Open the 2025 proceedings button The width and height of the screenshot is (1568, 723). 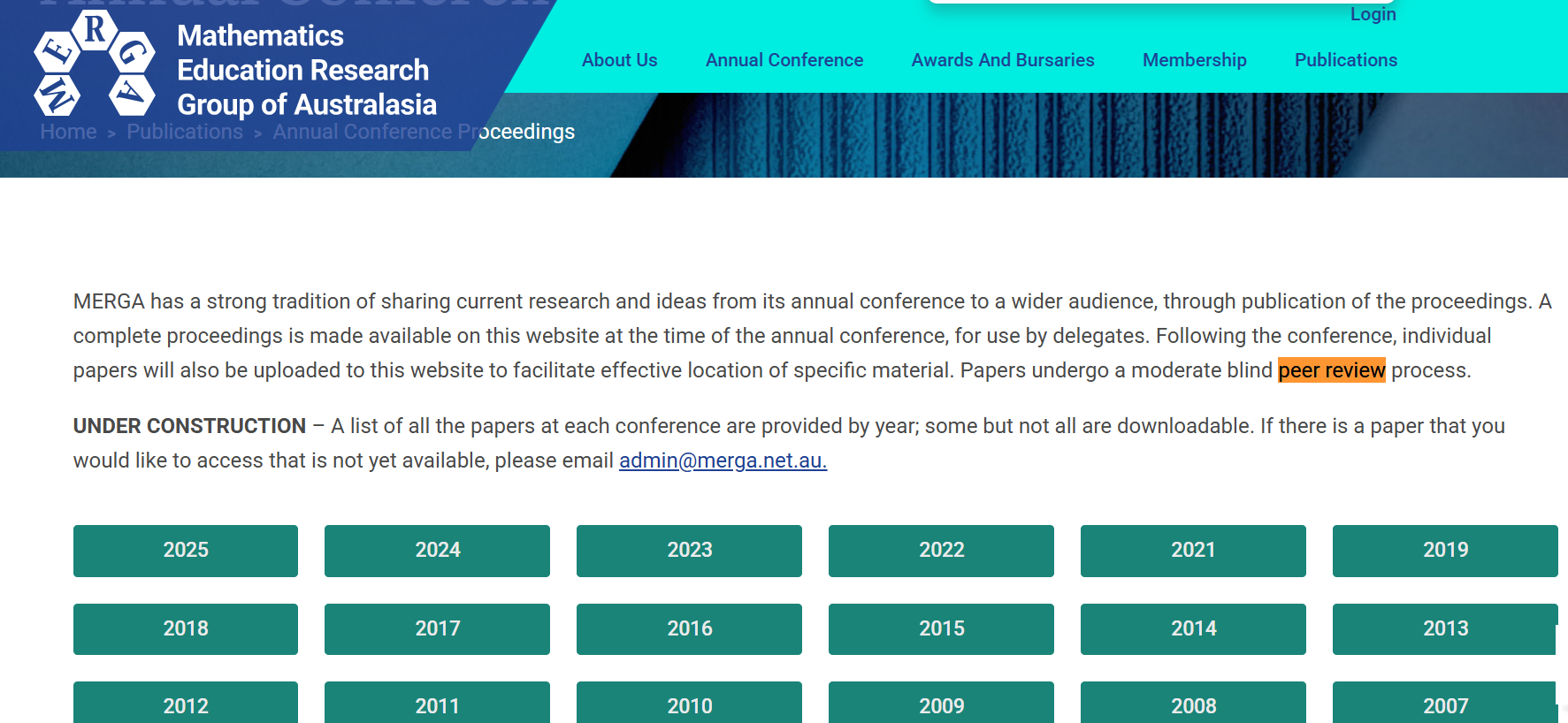coord(186,551)
